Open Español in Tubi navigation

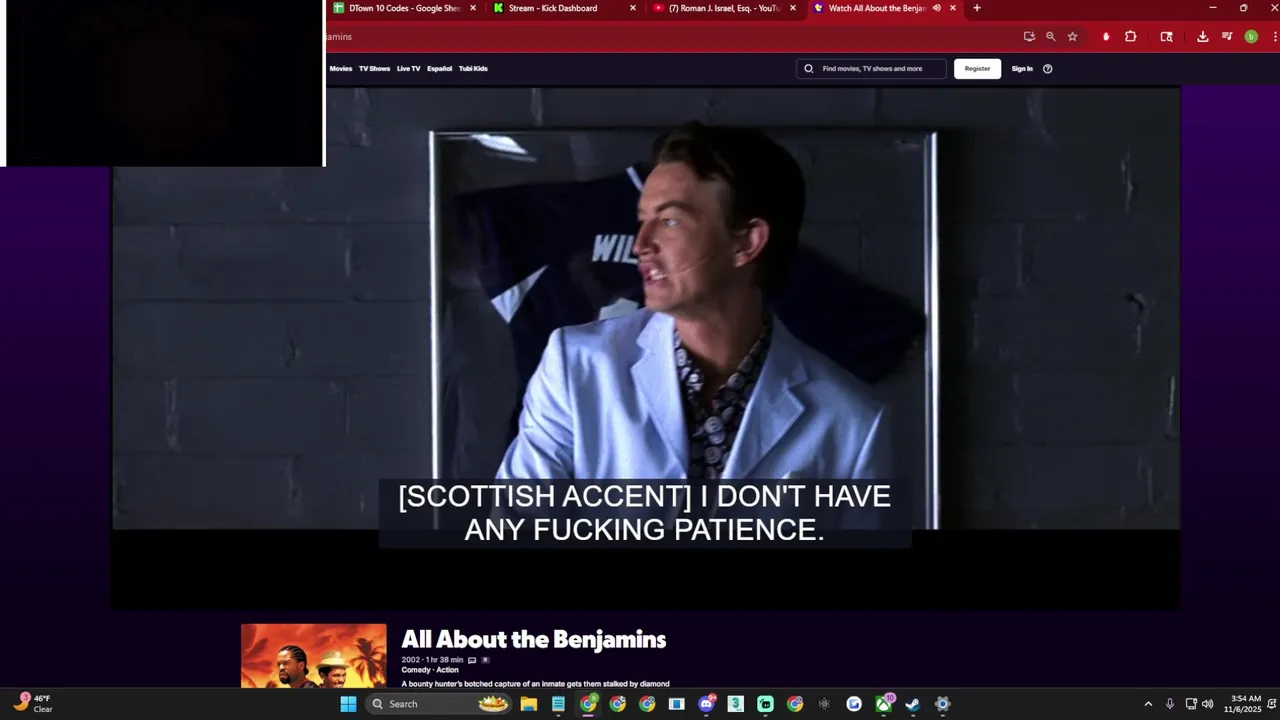click(x=439, y=68)
